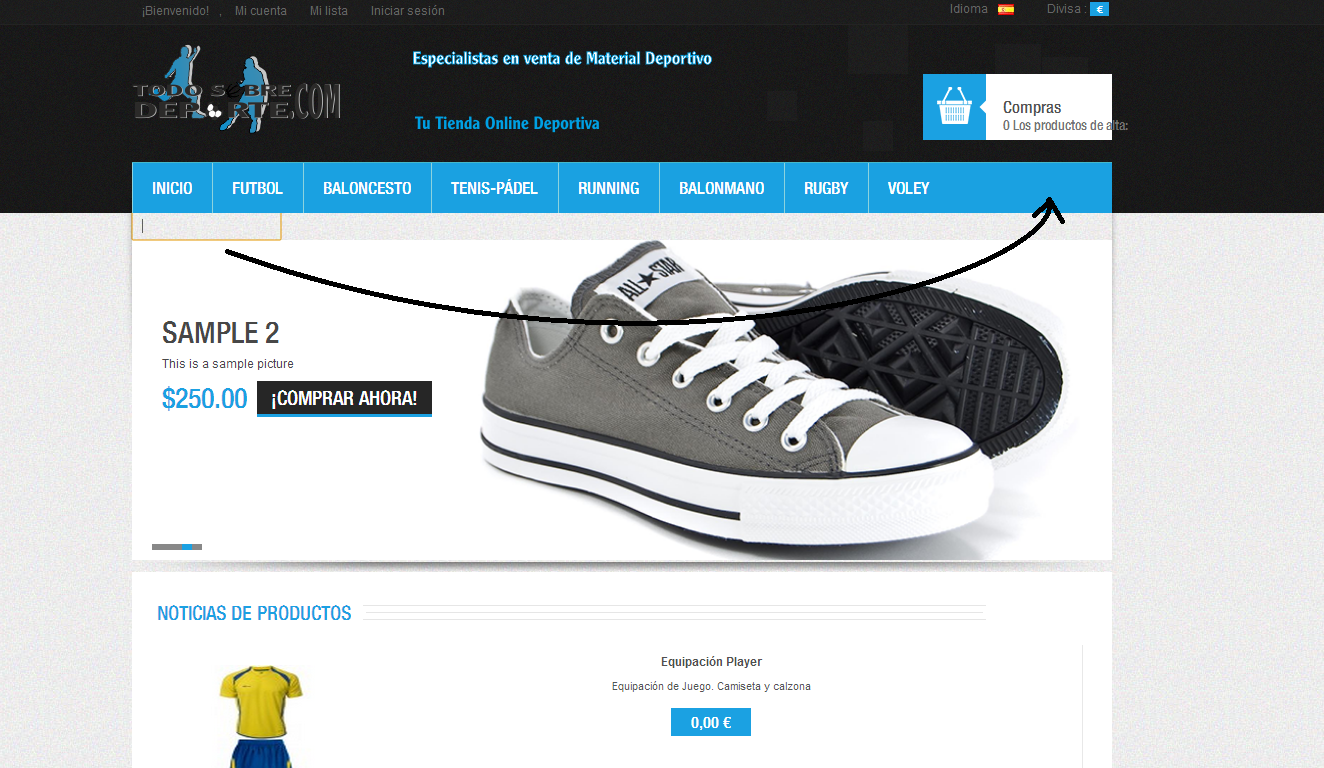Open the FUTBOL category
1324x768 pixels.
point(258,188)
